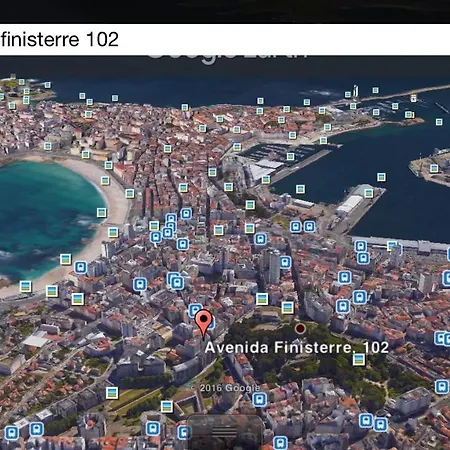Screen dimensions: 450x450
Task: Tap the red pin for Avenida Finisterre 102
Action: pos(204,323)
